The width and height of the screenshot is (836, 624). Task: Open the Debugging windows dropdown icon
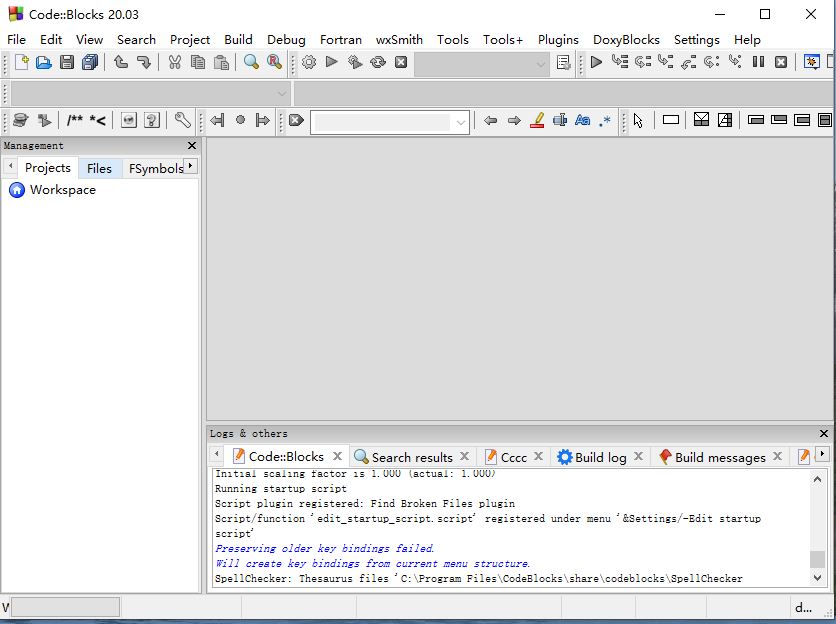pyautogui.click(x=811, y=62)
